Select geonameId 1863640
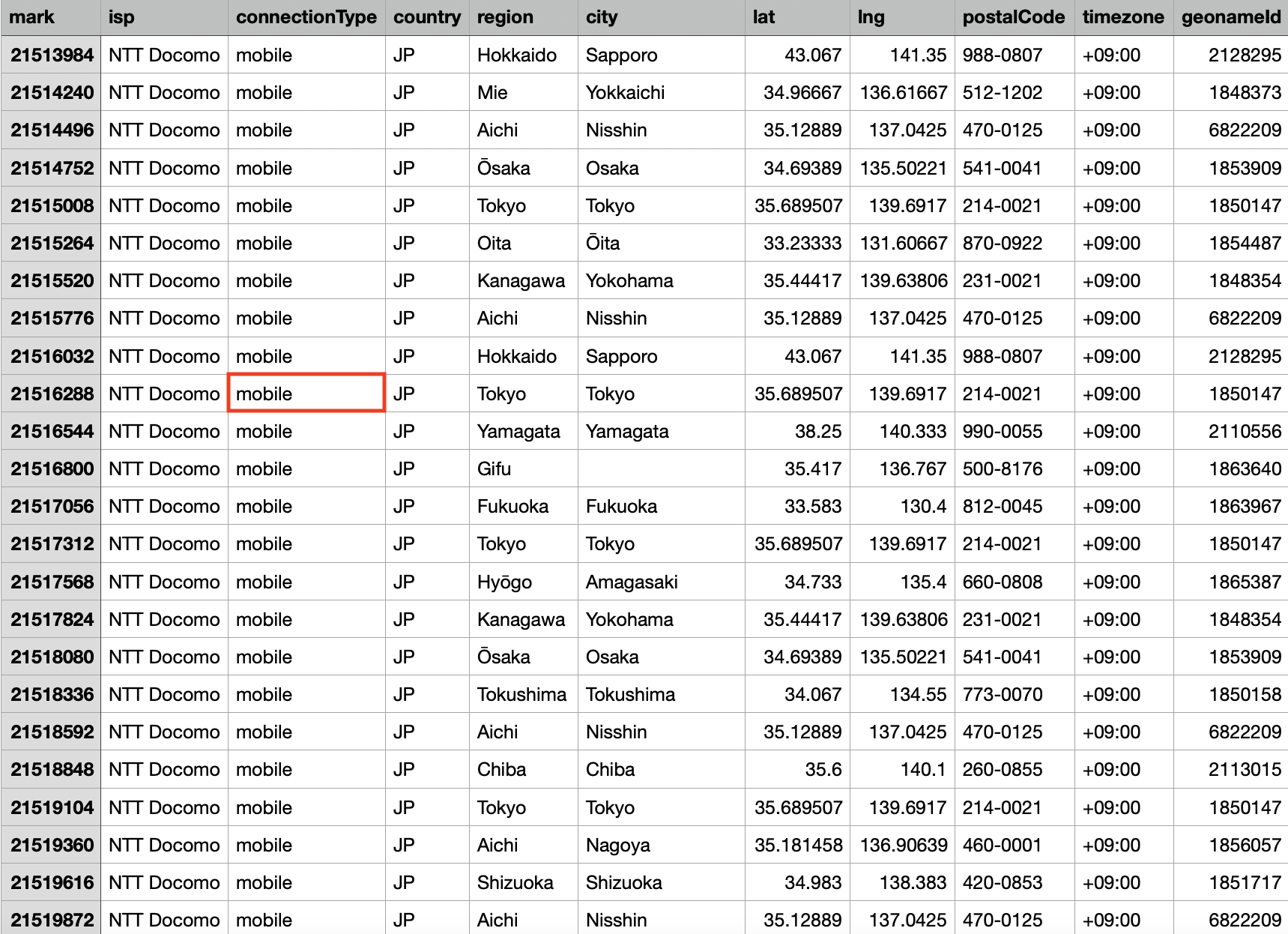This screenshot has height=934, width=1288. click(x=1231, y=468)
